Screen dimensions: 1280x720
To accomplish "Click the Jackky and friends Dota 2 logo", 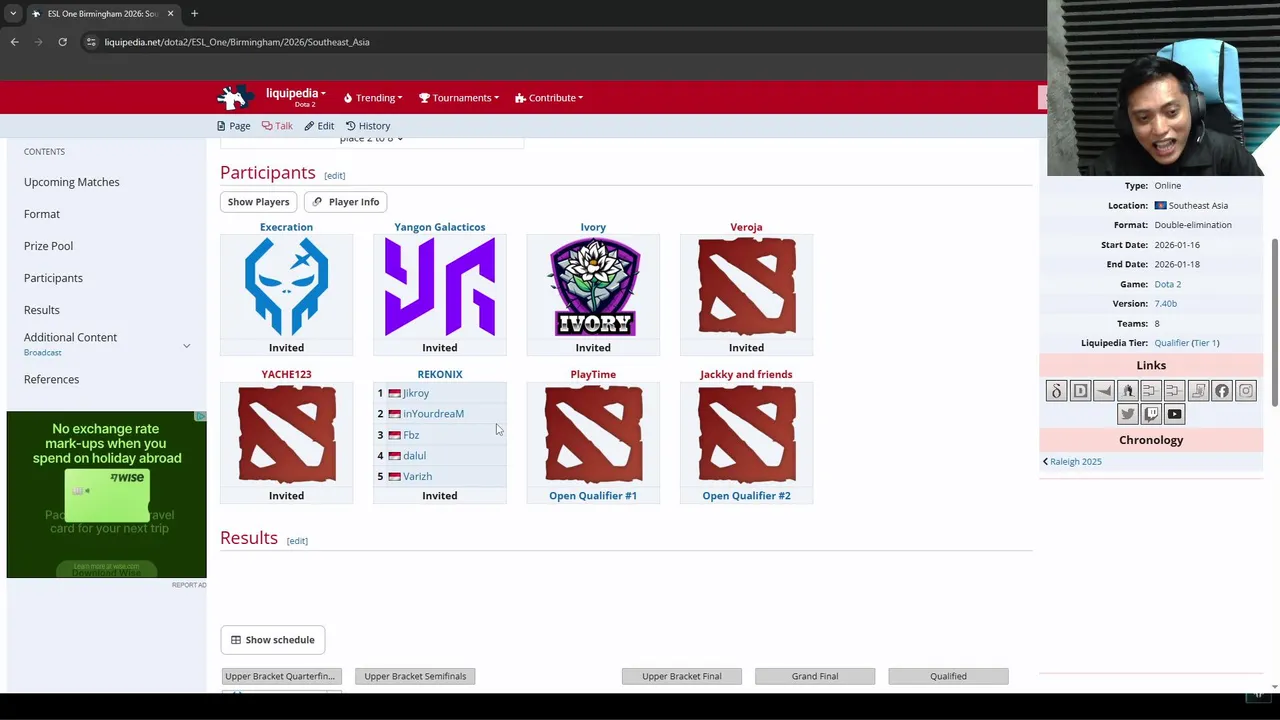I will pos(747,435).
